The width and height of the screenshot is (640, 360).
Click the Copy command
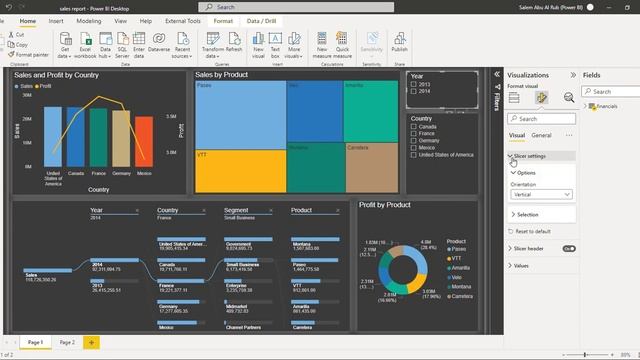click(18, 45)
